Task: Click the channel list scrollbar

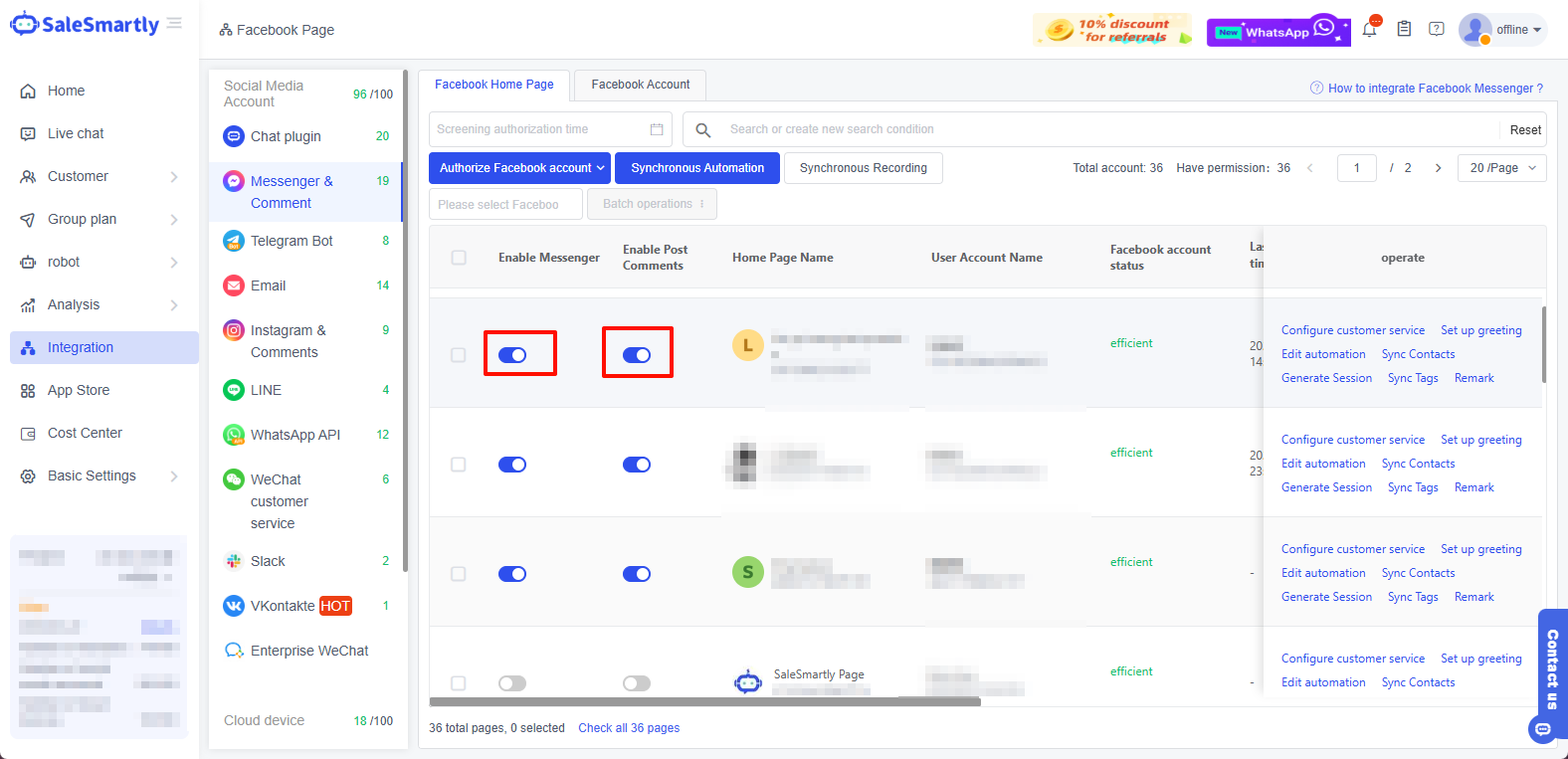Action: (x=405, y=320)
